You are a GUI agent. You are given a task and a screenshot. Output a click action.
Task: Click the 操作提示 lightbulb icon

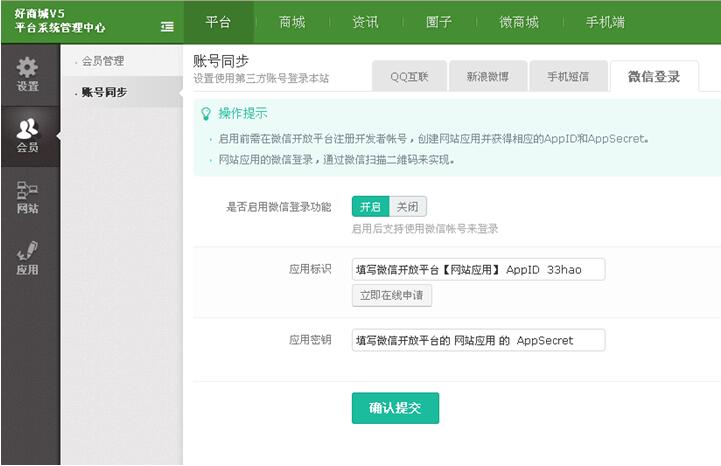tap(206, 113)
